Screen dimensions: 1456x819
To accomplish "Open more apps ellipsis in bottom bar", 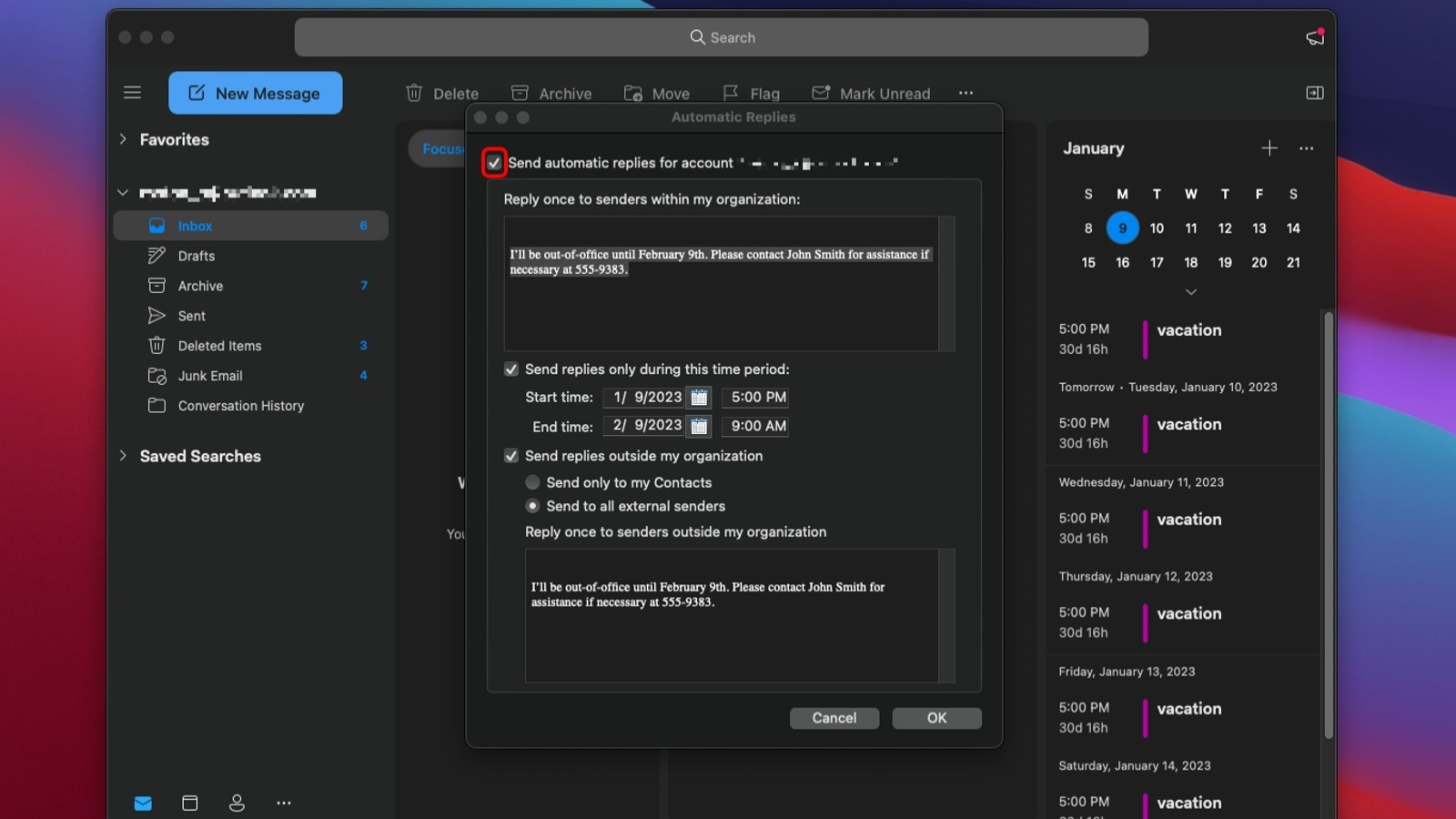I will click(x=284, y=803).
